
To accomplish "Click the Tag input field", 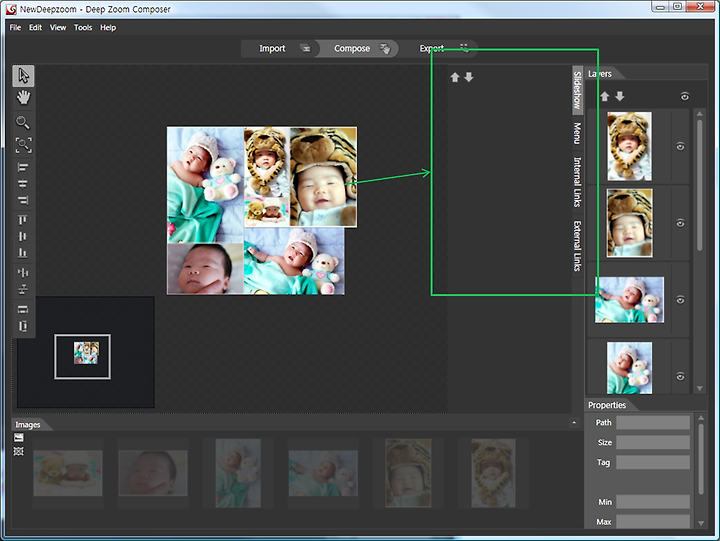I will coord(652,462).
